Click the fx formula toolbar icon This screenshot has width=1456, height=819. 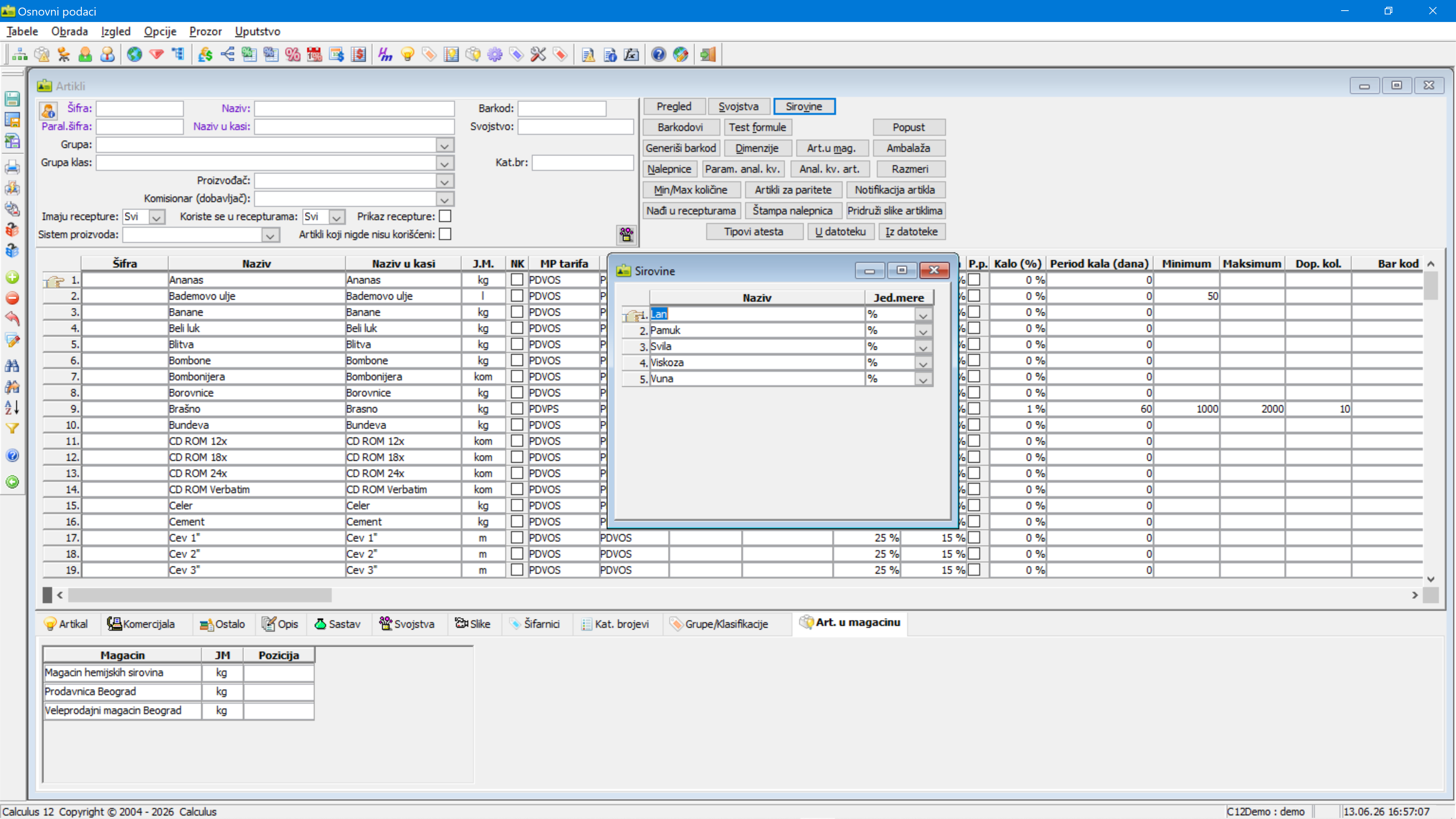pos(631,54)
